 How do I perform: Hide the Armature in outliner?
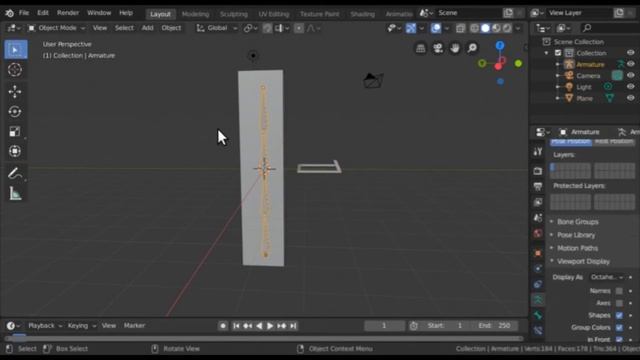[631, 64]
